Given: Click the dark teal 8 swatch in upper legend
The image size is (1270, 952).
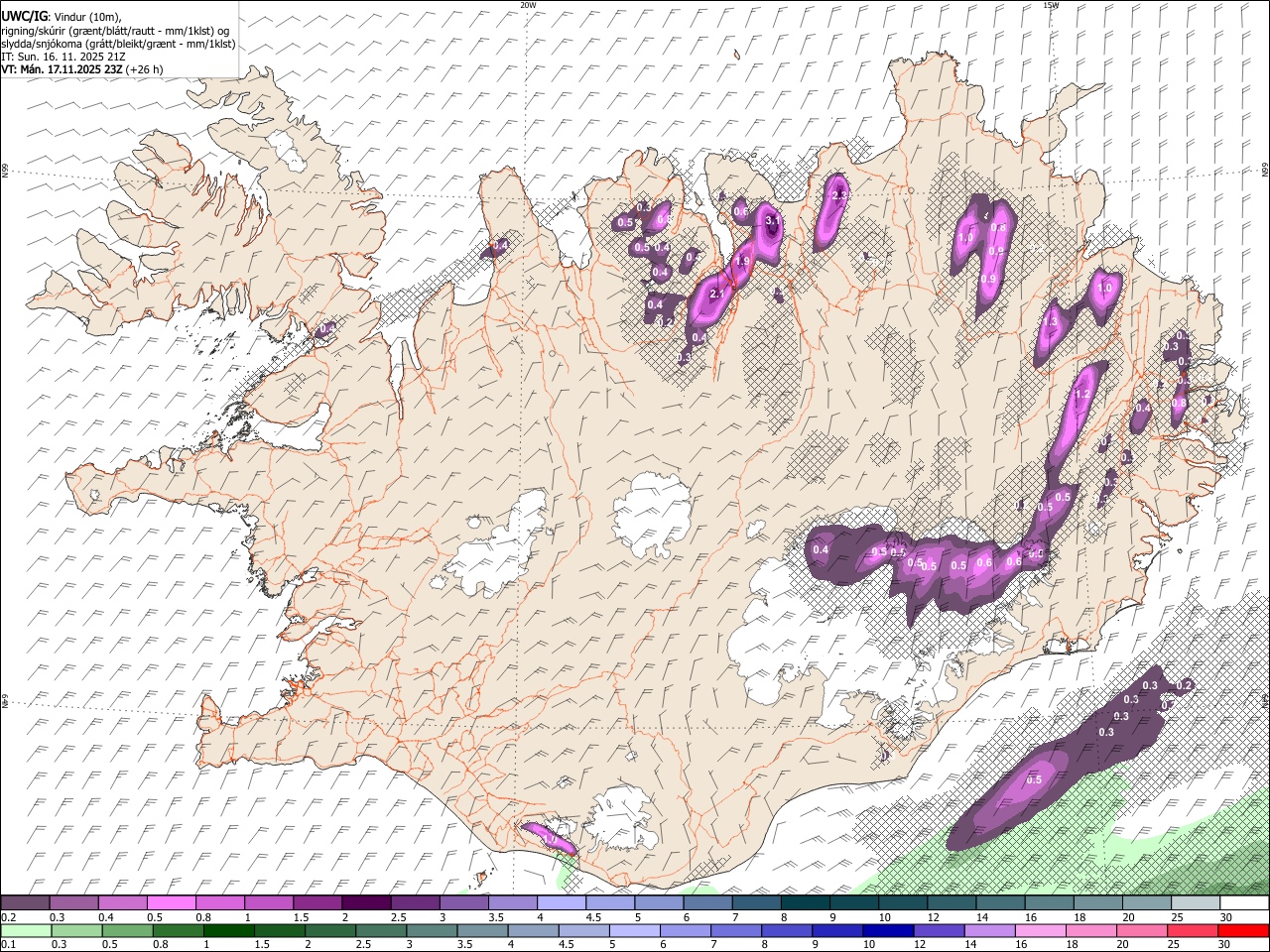Looking at the screenshot, I should (x=804, y=903).
